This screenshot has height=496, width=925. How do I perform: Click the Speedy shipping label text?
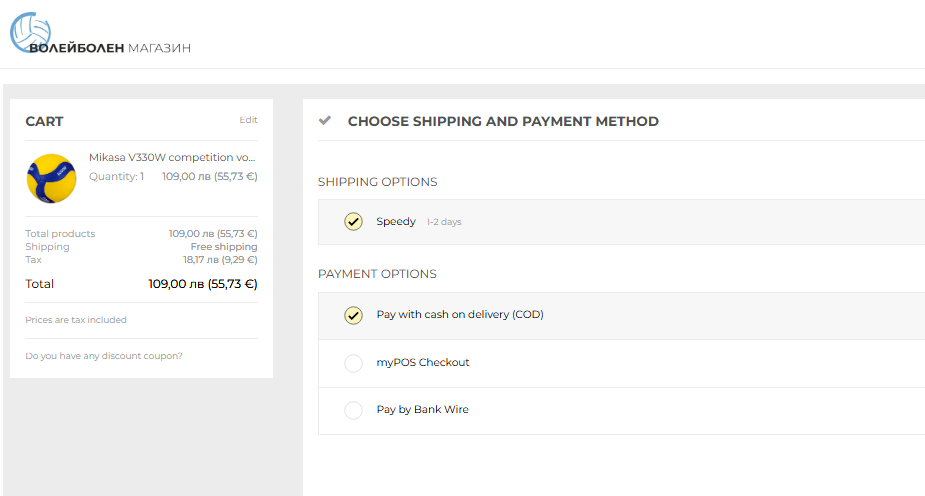[x=396, y=221]
